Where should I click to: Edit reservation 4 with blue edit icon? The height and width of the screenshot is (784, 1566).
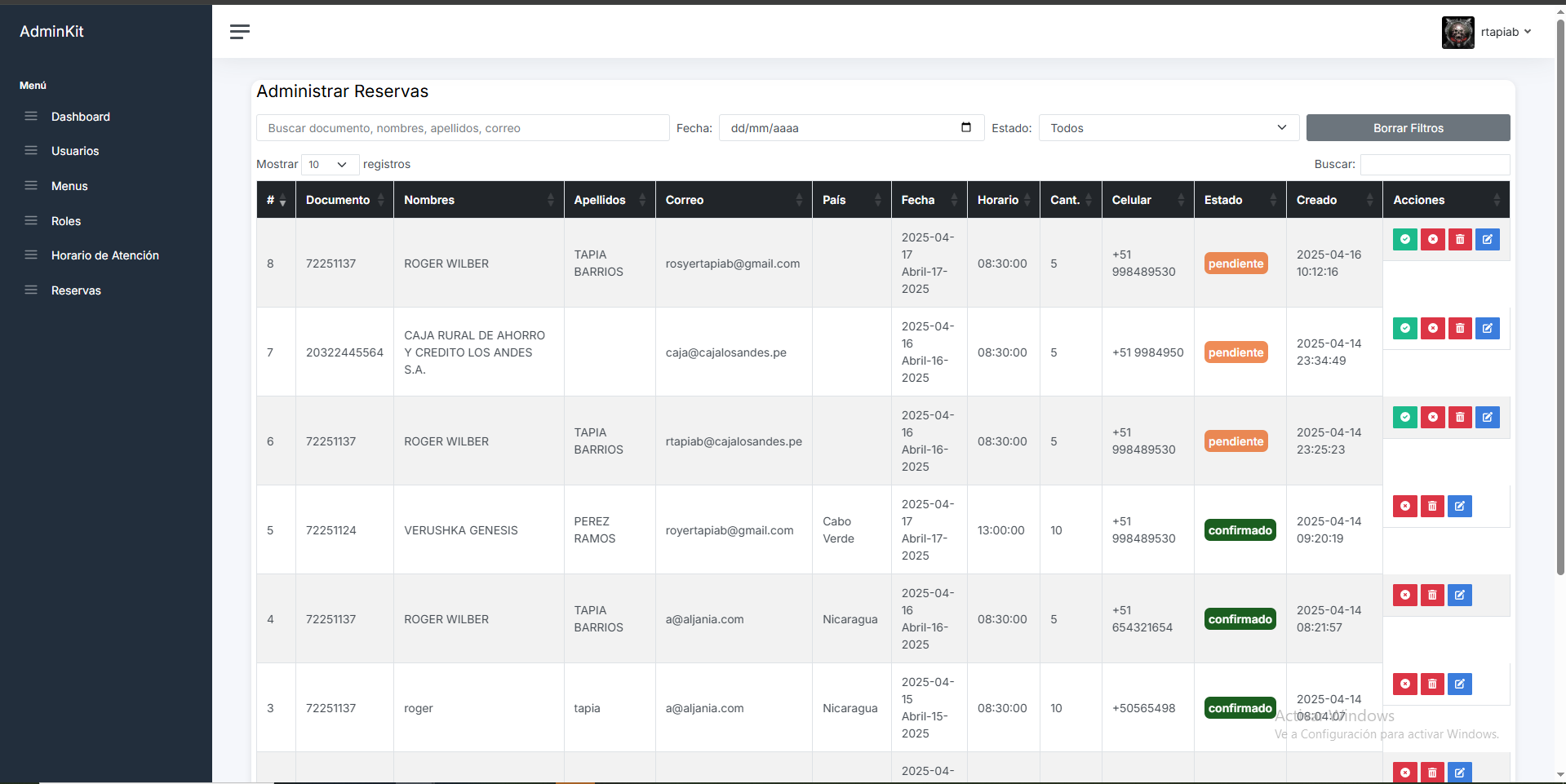point(1459,595)
